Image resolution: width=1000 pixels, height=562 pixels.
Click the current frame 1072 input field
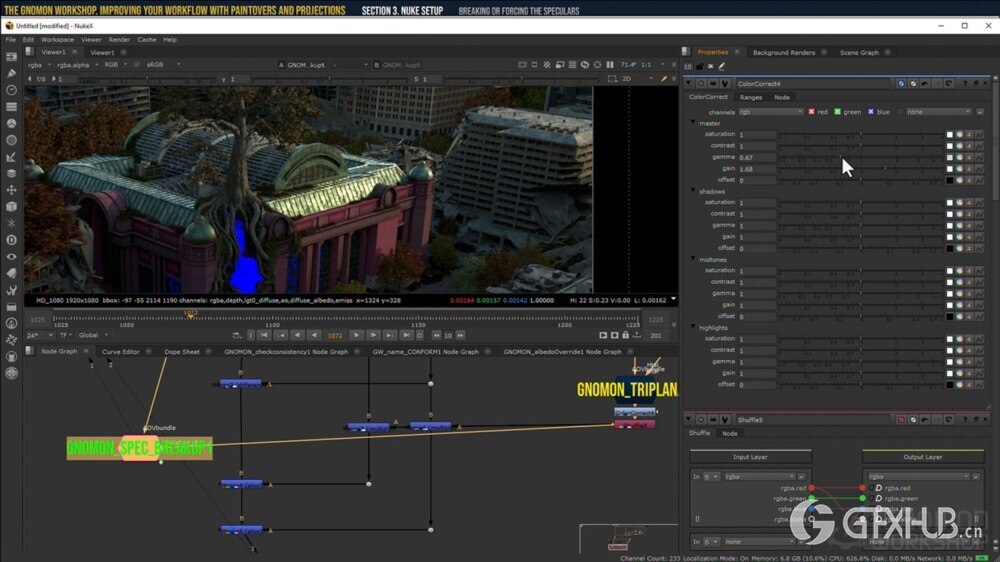(335, 335)
